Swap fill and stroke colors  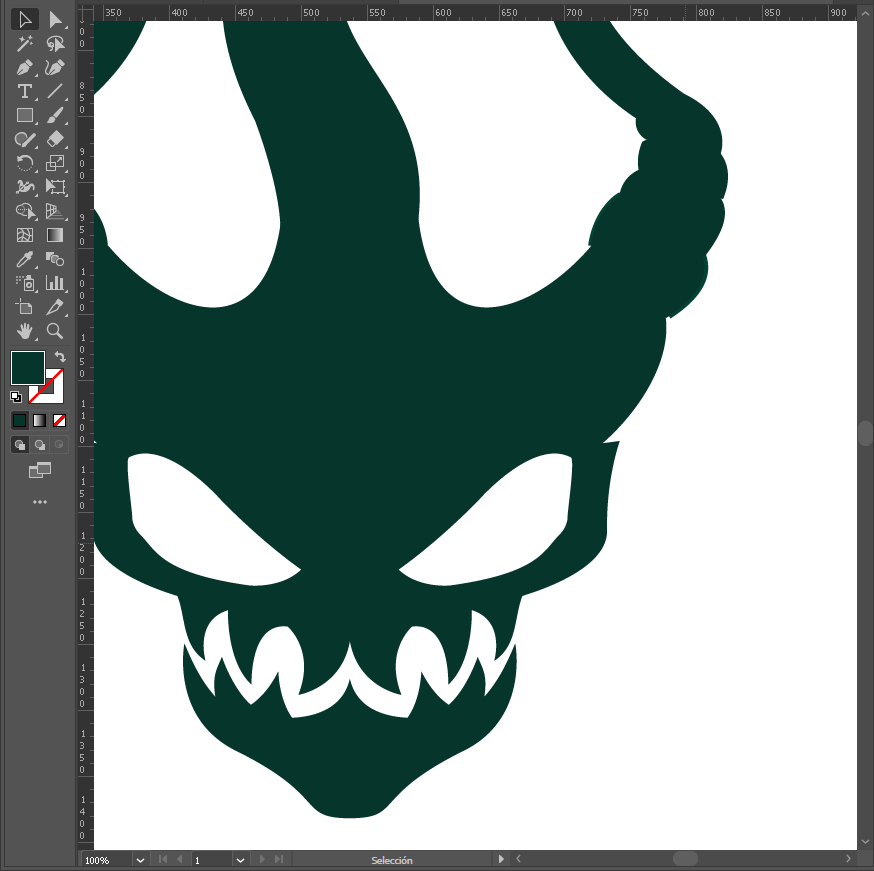tap(60, 357)
